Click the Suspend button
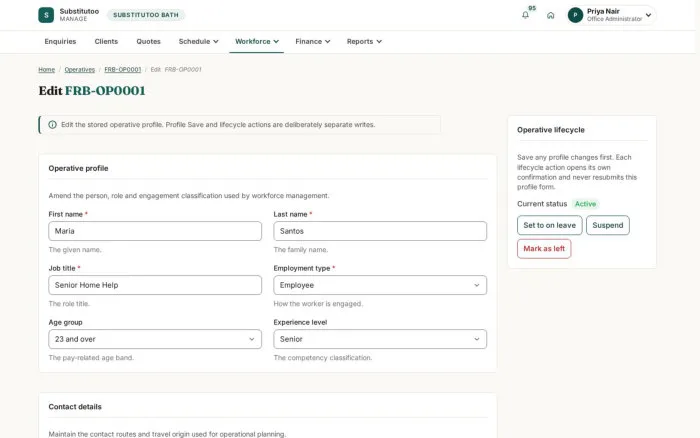This screenshot has width=700, height=438. click(608, 225)
